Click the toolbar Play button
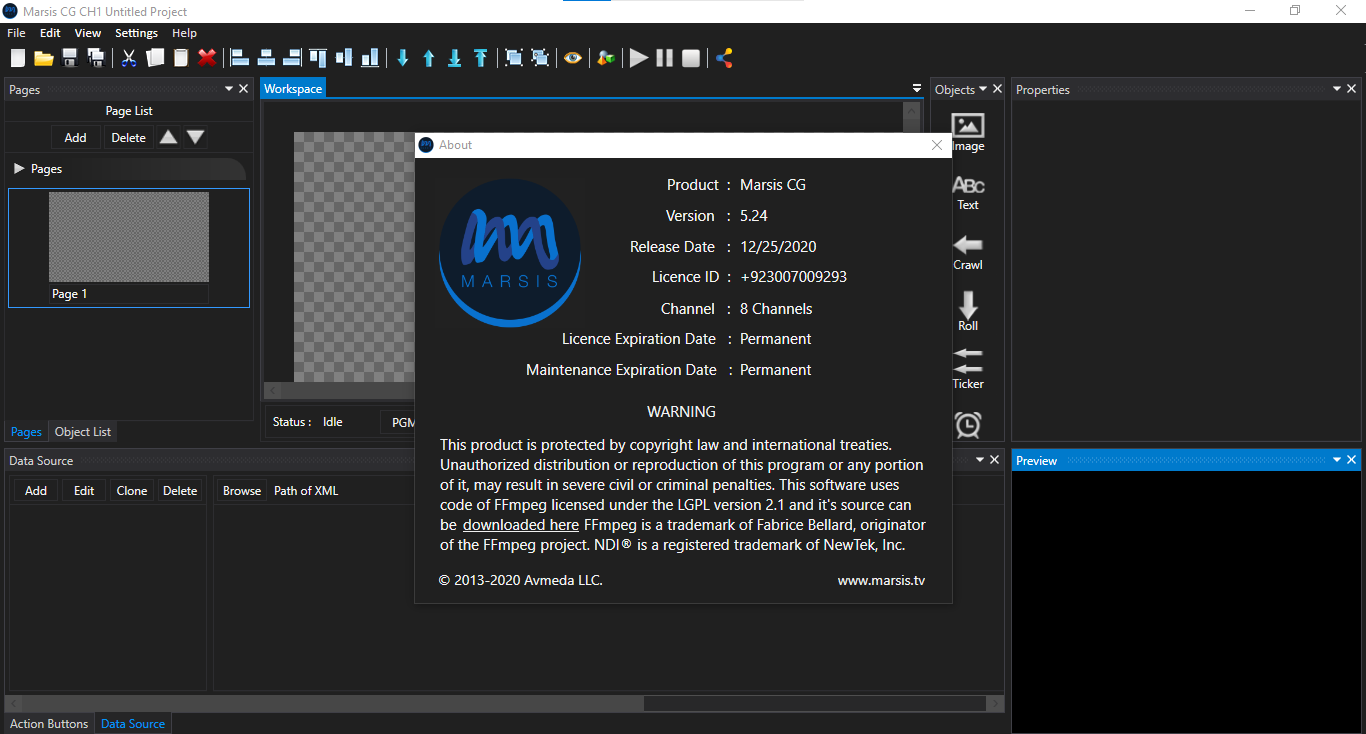 point(639,58)
